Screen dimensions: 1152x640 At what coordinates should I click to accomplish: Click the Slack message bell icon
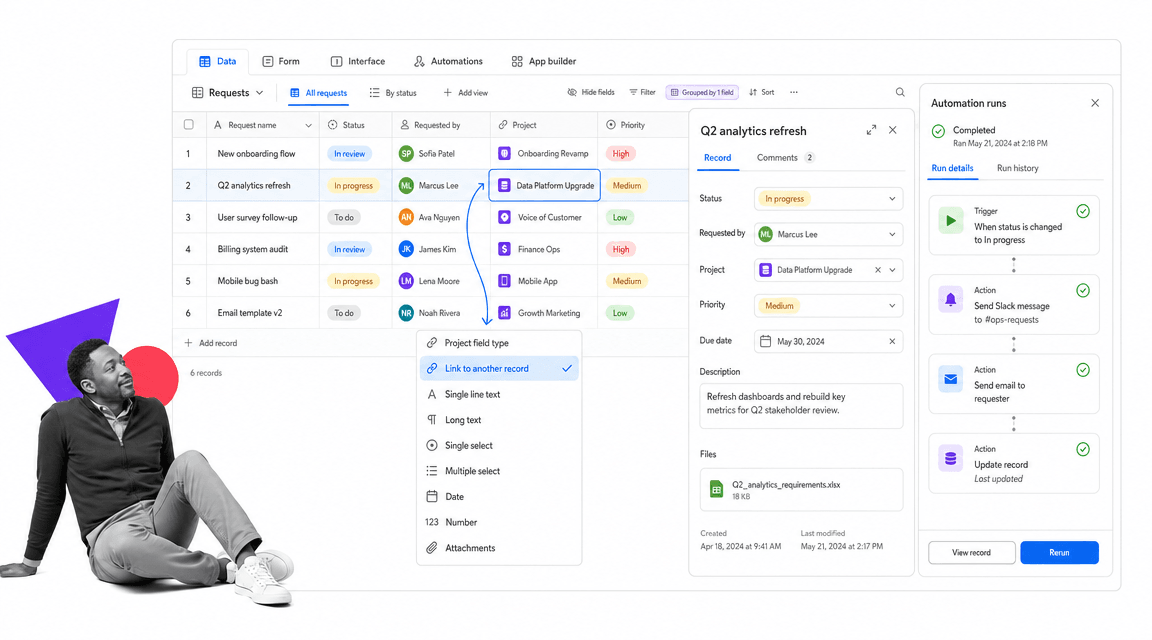[951, 300]
